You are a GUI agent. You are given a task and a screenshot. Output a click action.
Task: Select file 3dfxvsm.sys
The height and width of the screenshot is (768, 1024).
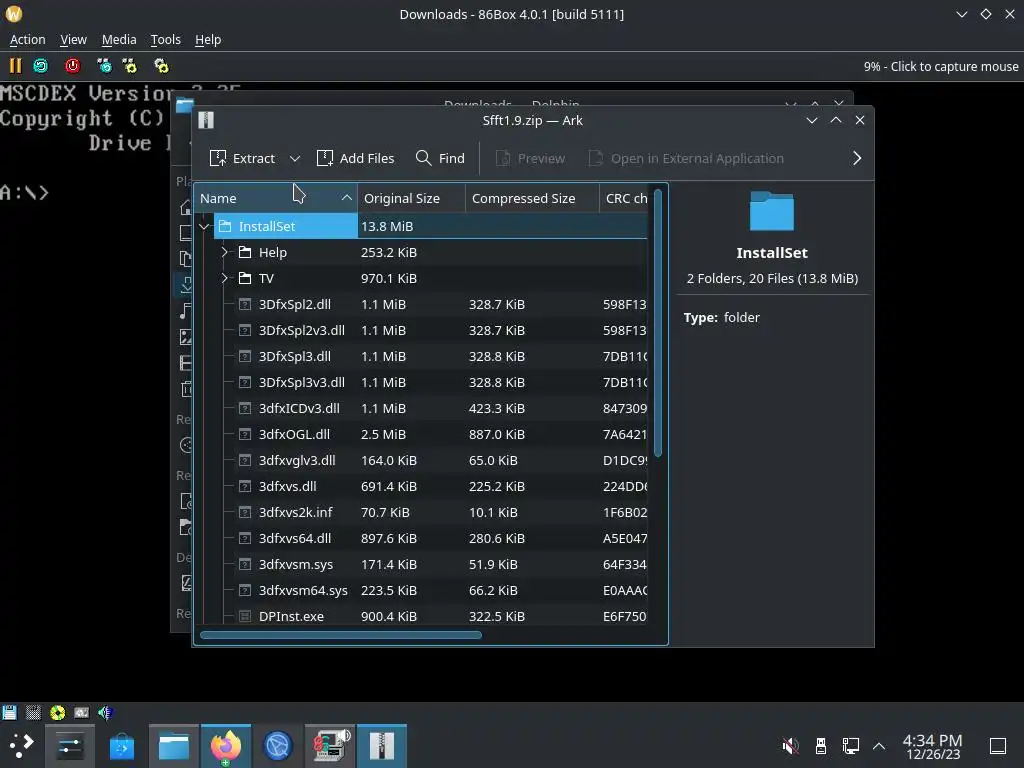point(421,565)
